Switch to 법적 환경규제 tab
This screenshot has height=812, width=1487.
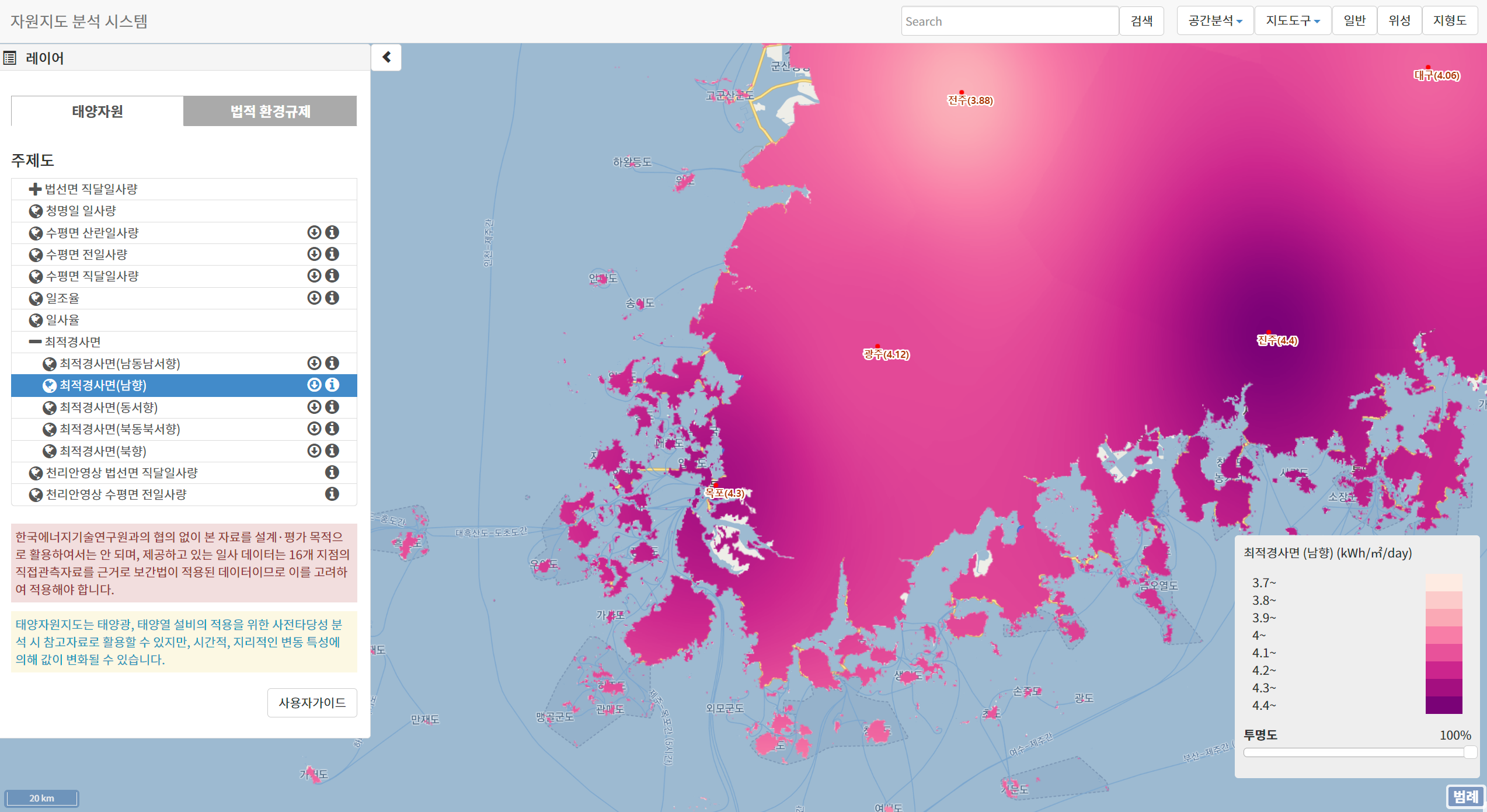[270, 111]
